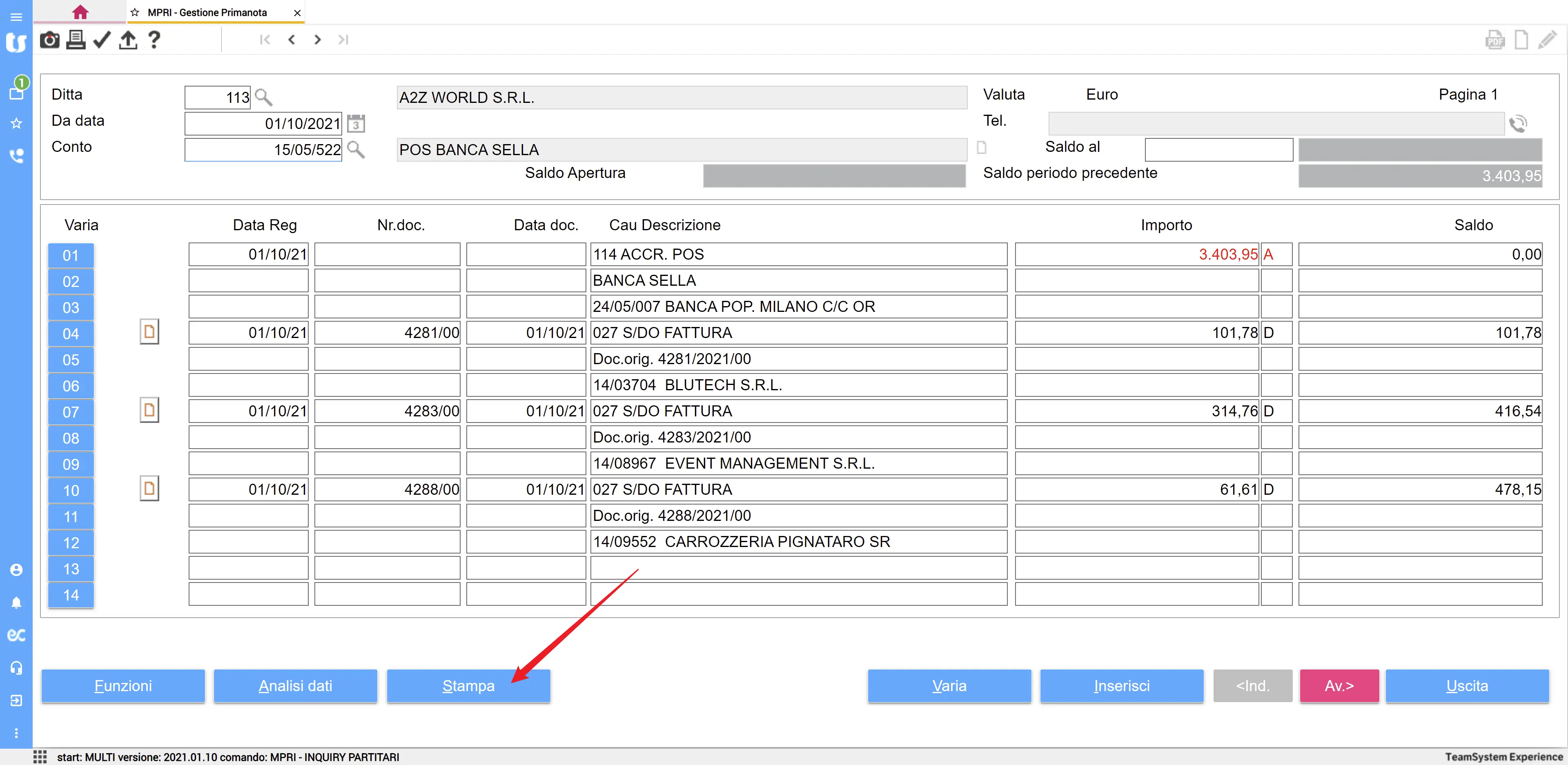Go to next record arrow
Image resolution: width=1568 pixels, height=765 pixels.
point(317,40)
